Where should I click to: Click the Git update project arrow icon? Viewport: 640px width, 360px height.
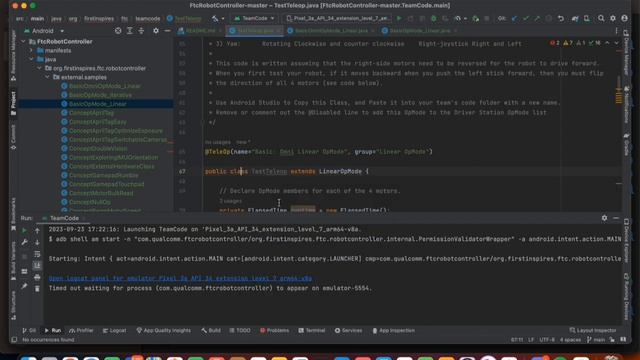click(514, 18)
